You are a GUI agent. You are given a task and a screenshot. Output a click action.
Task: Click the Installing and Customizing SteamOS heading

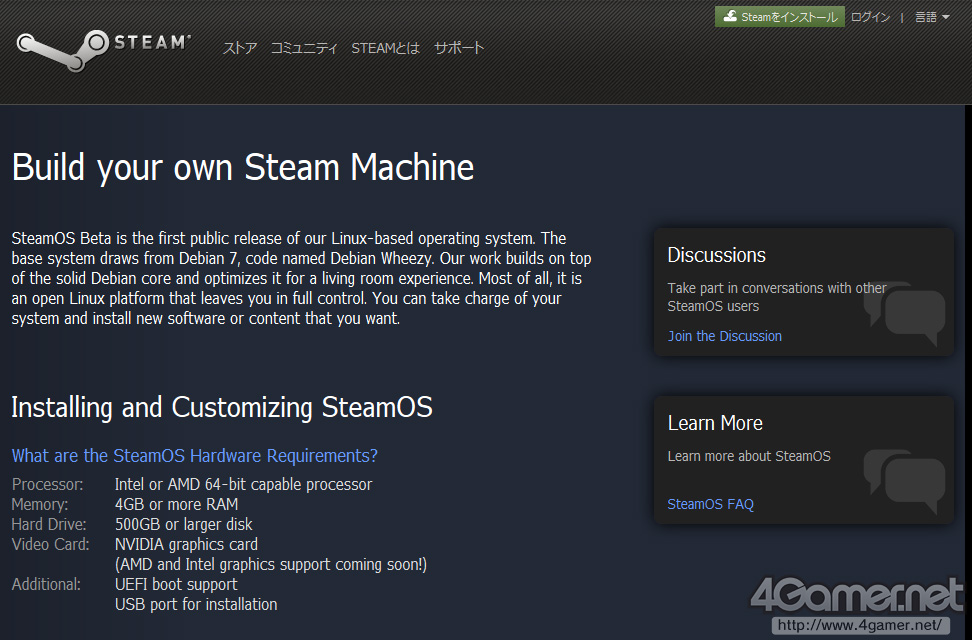pyautogui.click(x=222, y=408)
